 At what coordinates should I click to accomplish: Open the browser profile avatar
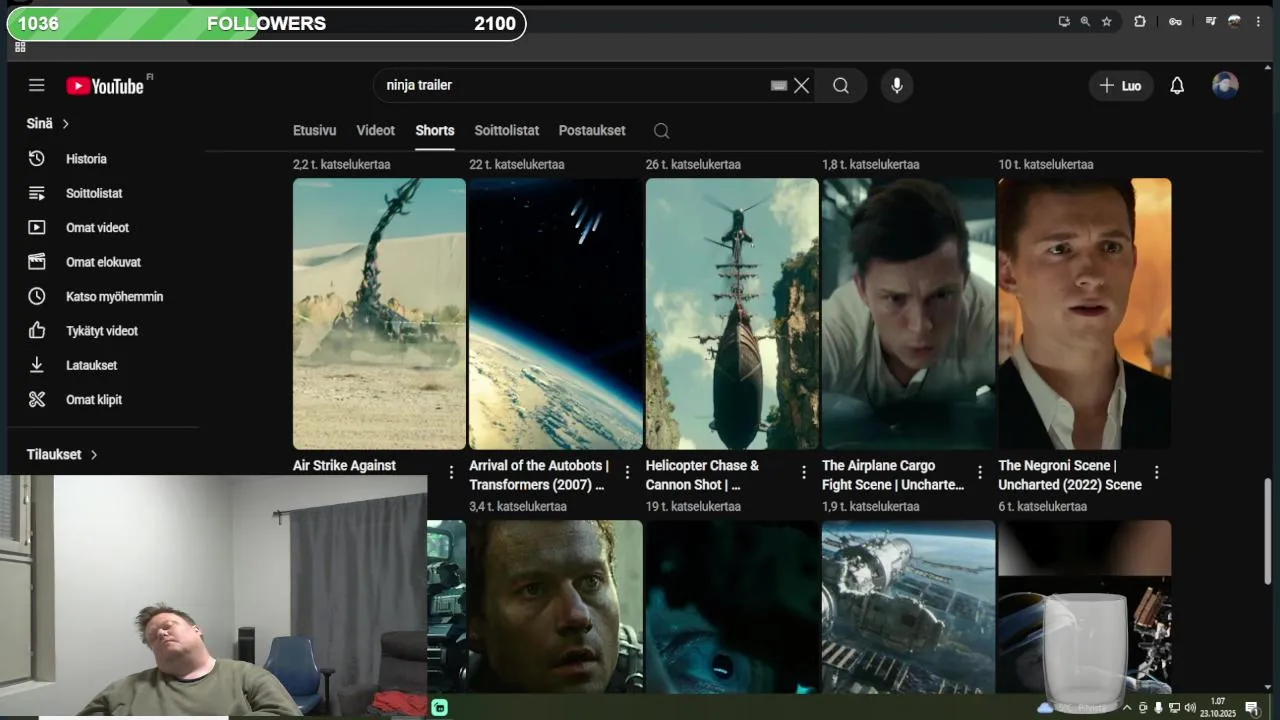pos(1235,21)
